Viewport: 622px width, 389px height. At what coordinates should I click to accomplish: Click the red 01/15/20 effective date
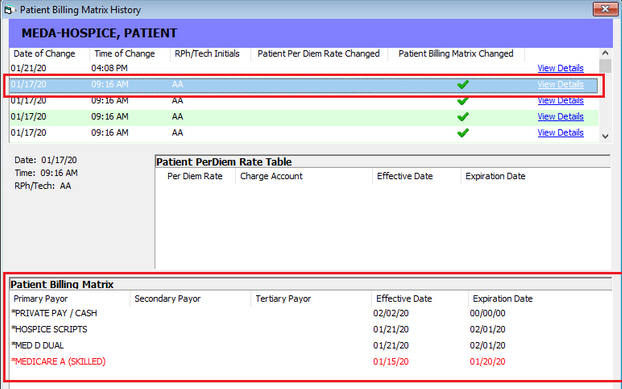(391, 362)
